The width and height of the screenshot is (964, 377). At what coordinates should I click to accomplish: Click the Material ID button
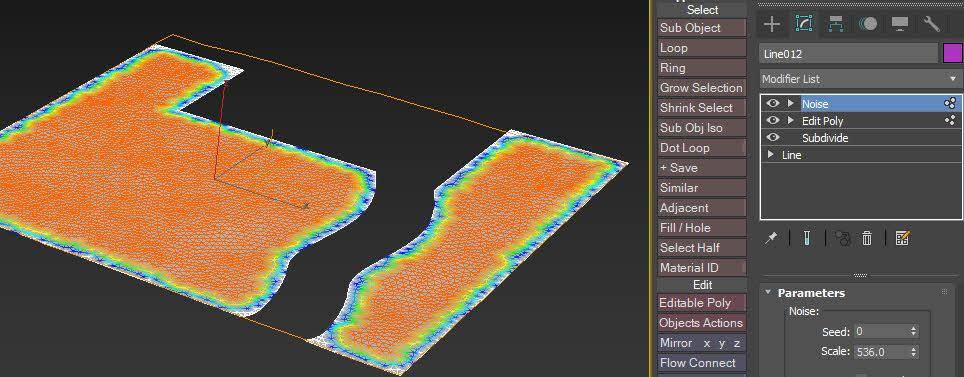pos(702,268)
